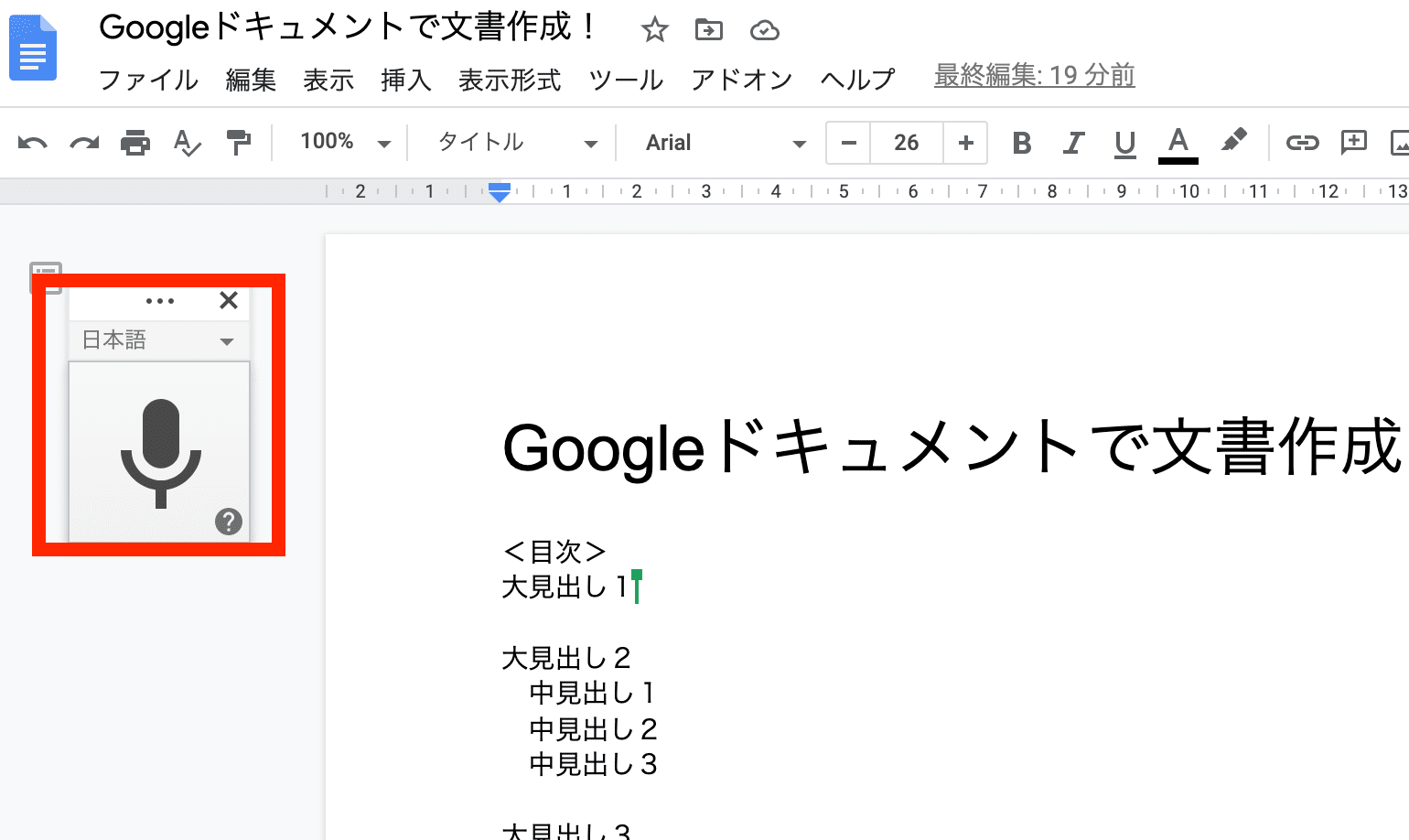Image resolution: width=1409 pixels, height=840 pixels.
Task: Open the 100% zoom dropdown
Action: tap(344, 143)
